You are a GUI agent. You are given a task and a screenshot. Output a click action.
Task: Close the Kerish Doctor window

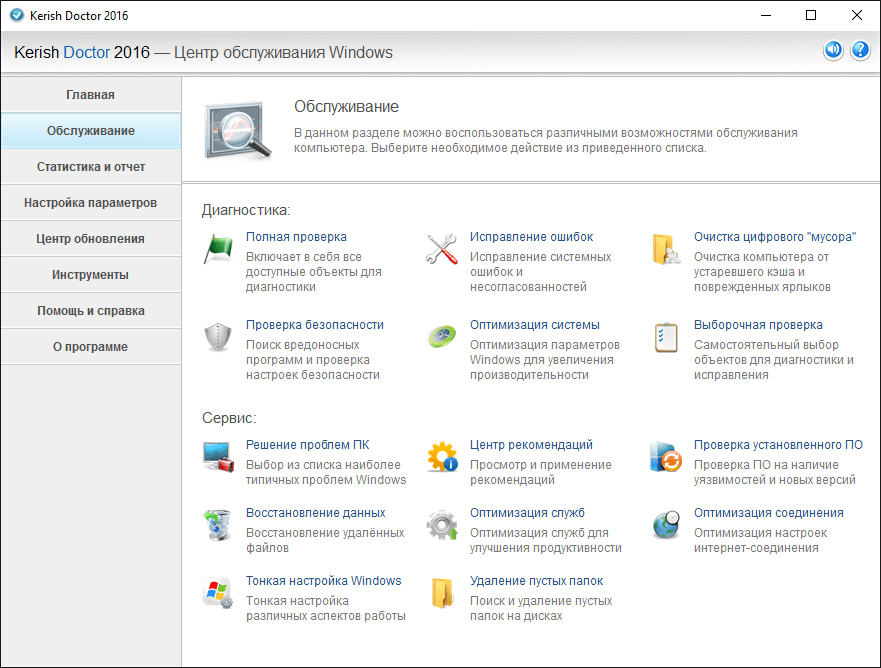point(857,15)
